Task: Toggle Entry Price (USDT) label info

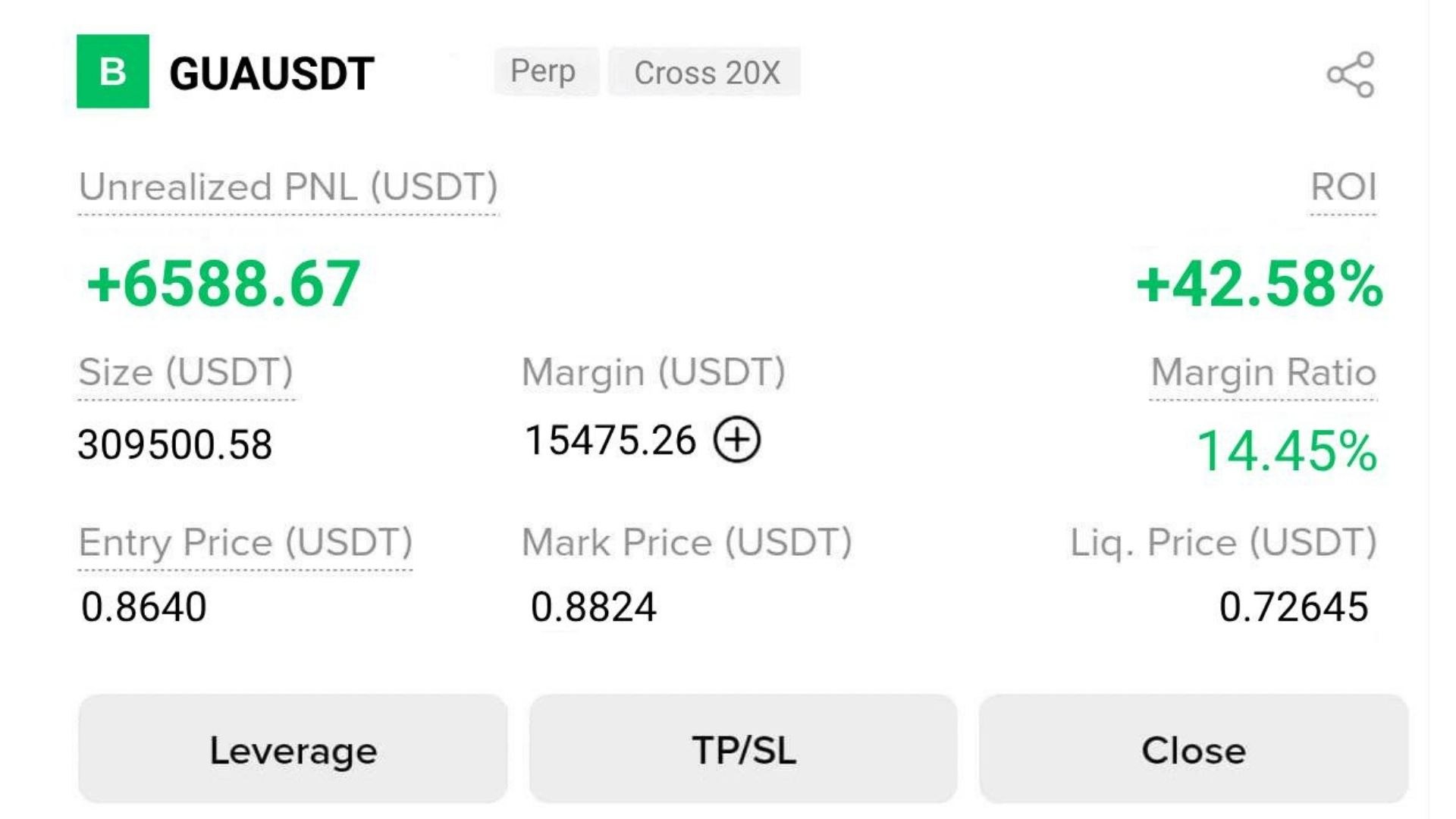Action: (x=246, y=543)
